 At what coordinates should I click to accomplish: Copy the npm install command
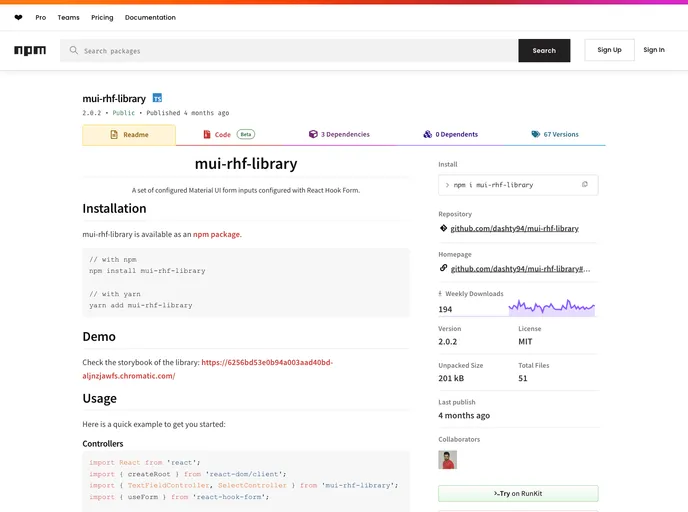(584, 185)
